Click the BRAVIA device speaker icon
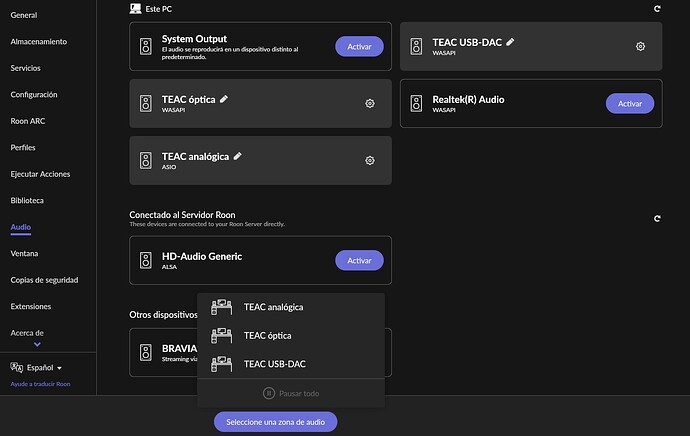The width and height of the screenshot is (690, 436). 146,352
